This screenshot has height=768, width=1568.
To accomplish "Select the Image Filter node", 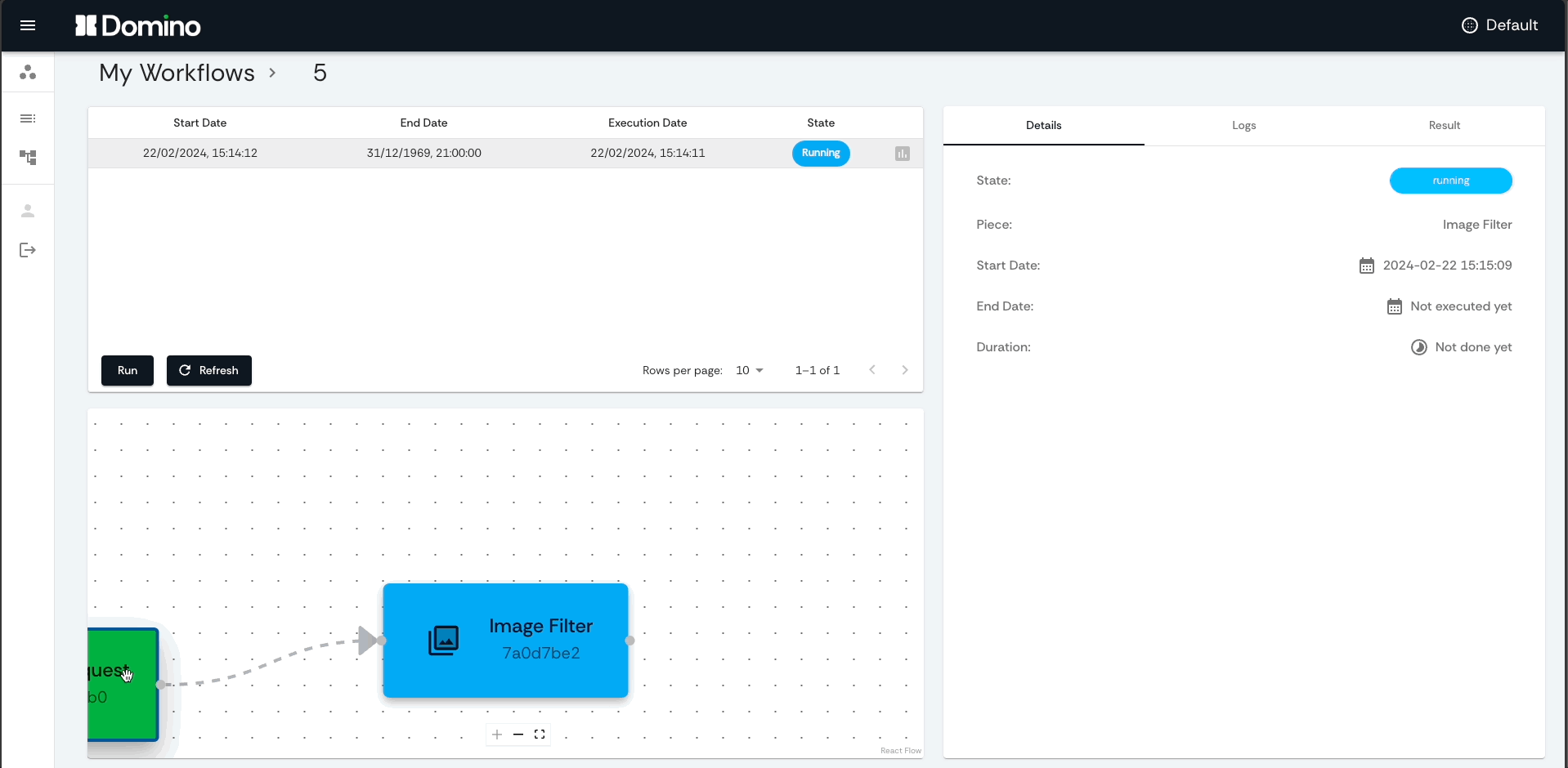I will 505,641.
